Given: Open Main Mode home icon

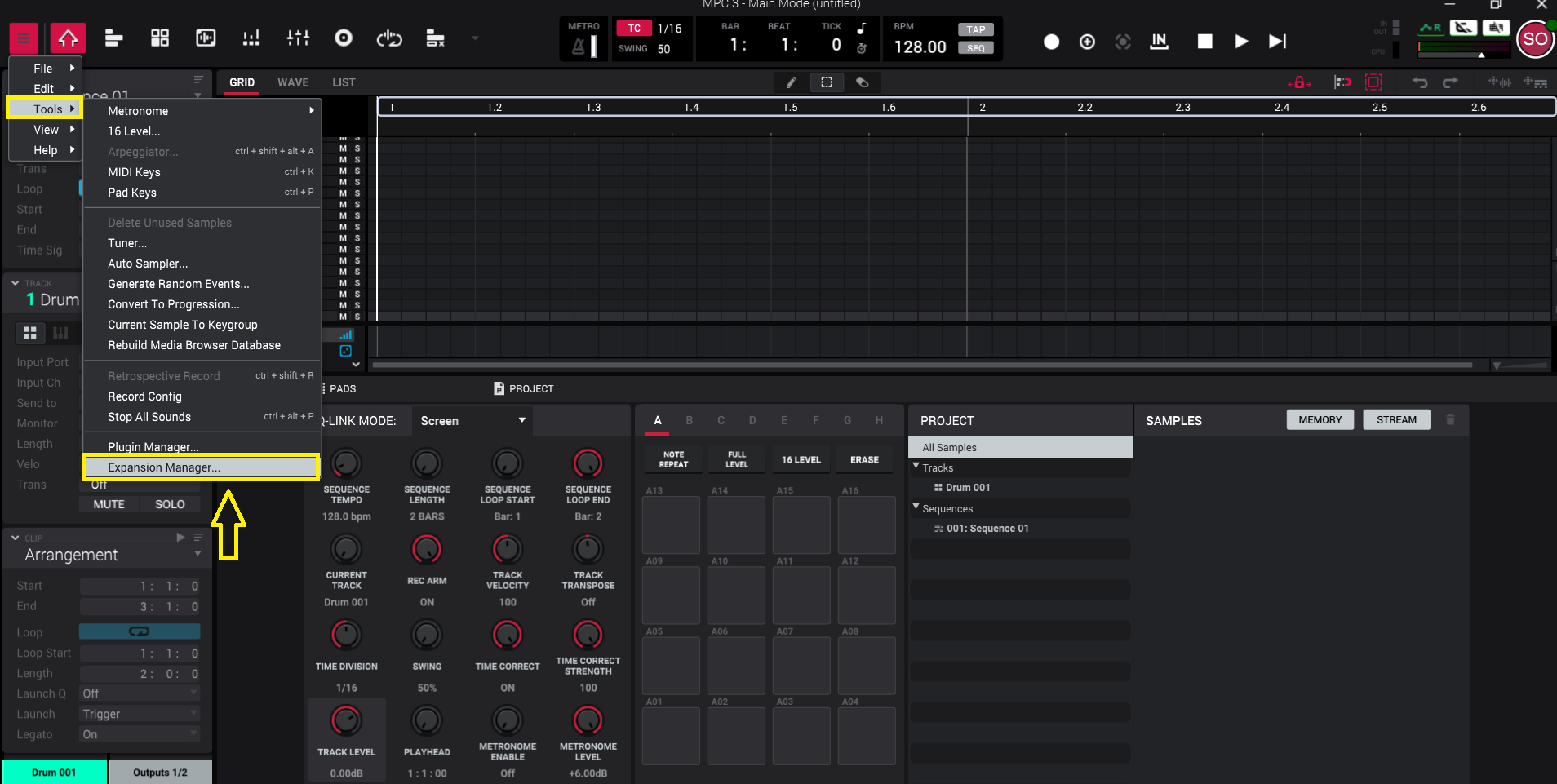Looking at the screenshot, I should click(x=68, y=38).
